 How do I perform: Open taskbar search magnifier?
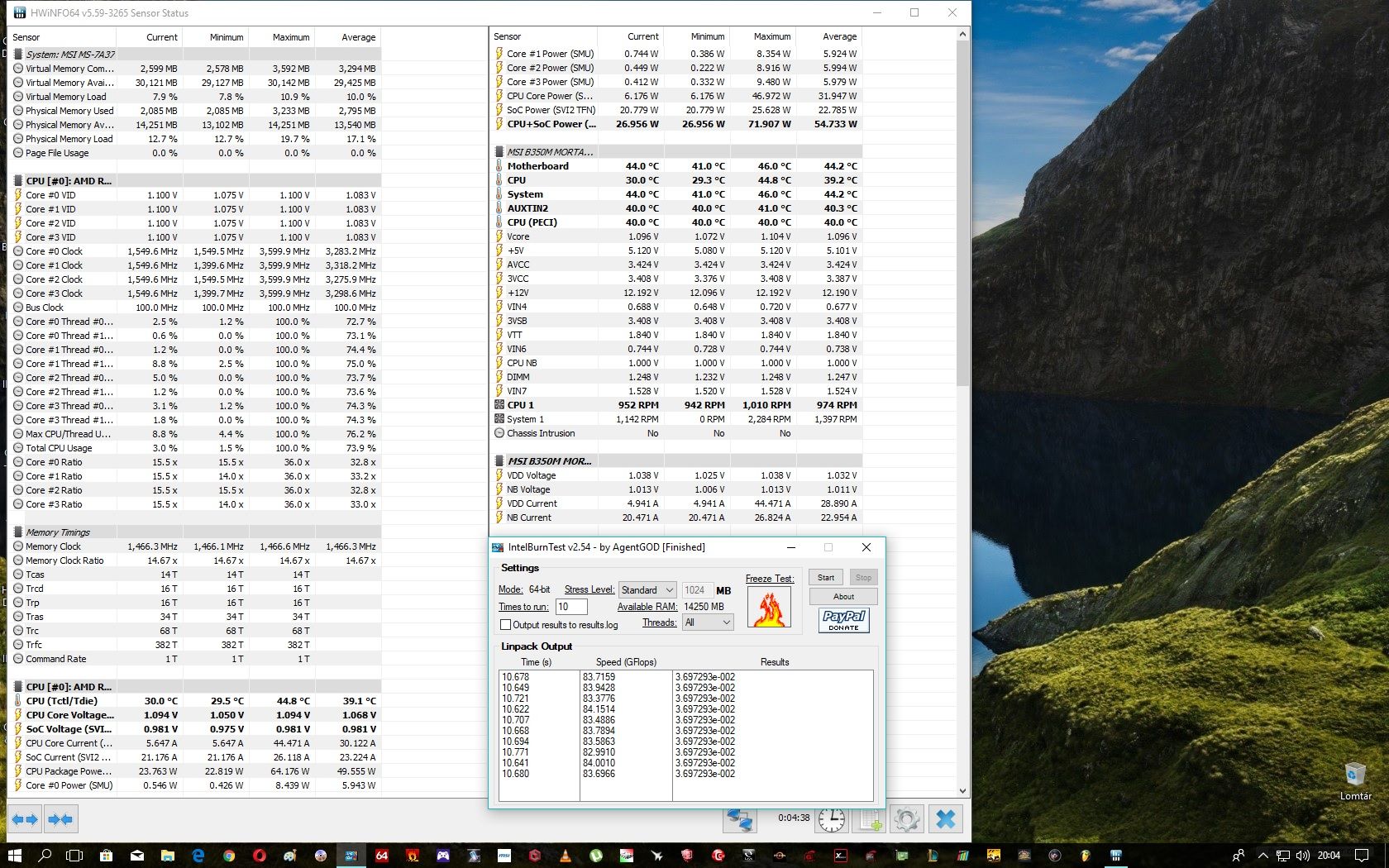click(x=45, y=856)
